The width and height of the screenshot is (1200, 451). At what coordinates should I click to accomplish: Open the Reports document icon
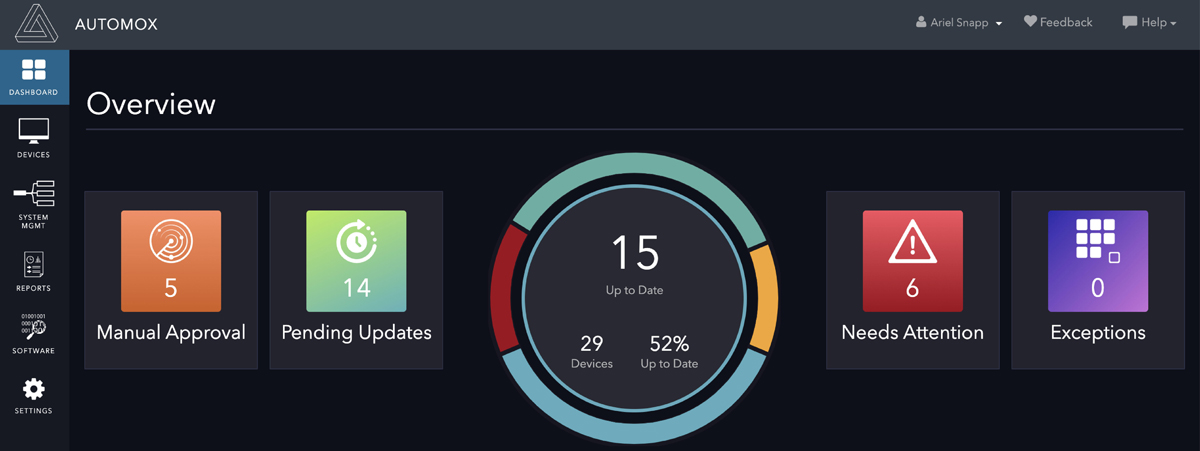pyautogui.click(x=34, y=265)
